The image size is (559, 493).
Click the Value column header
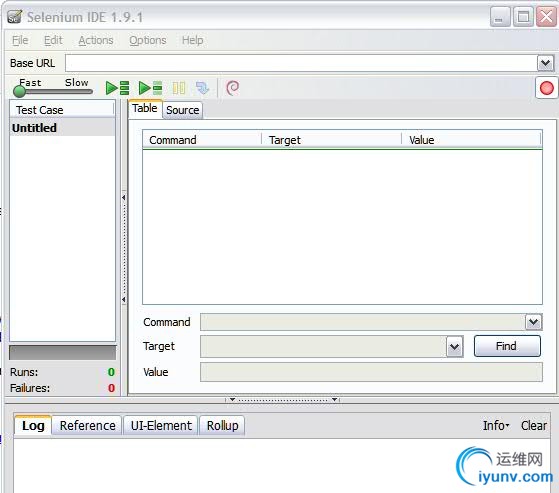(x=471, y=140)
